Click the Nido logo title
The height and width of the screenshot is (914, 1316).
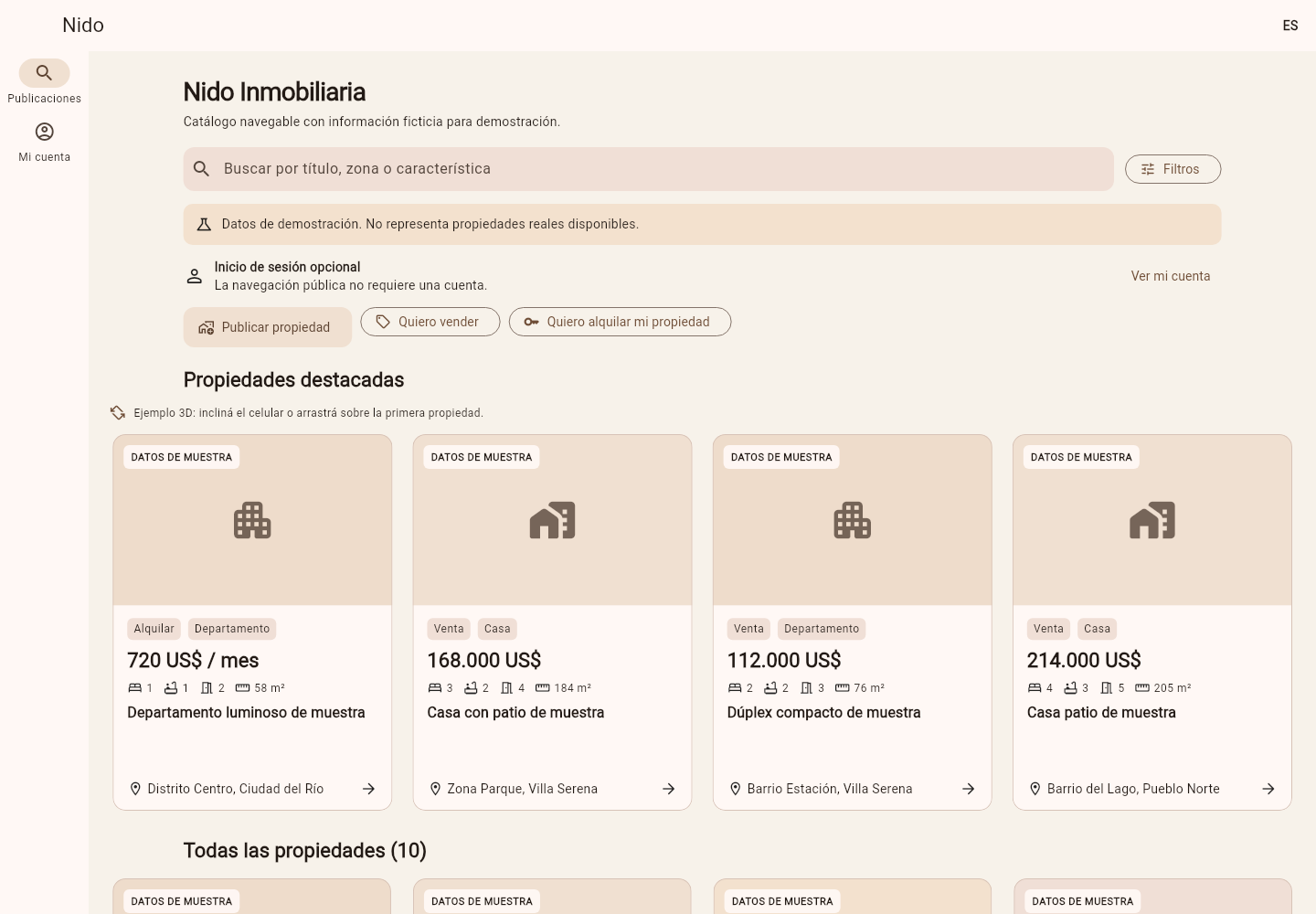[x=83, y=26]
